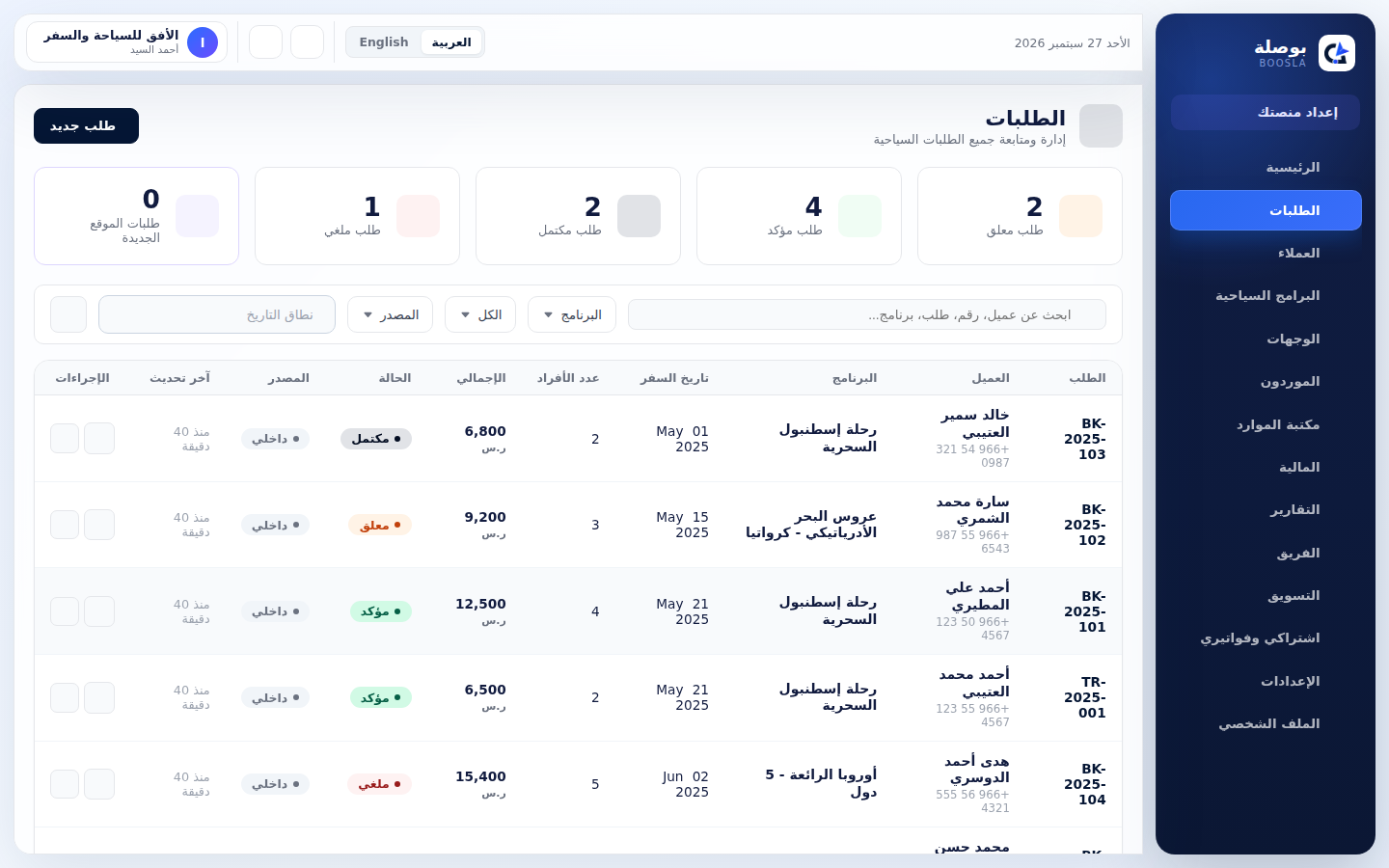Select the طلب مؤكد stat card

[x=799, y=216]
